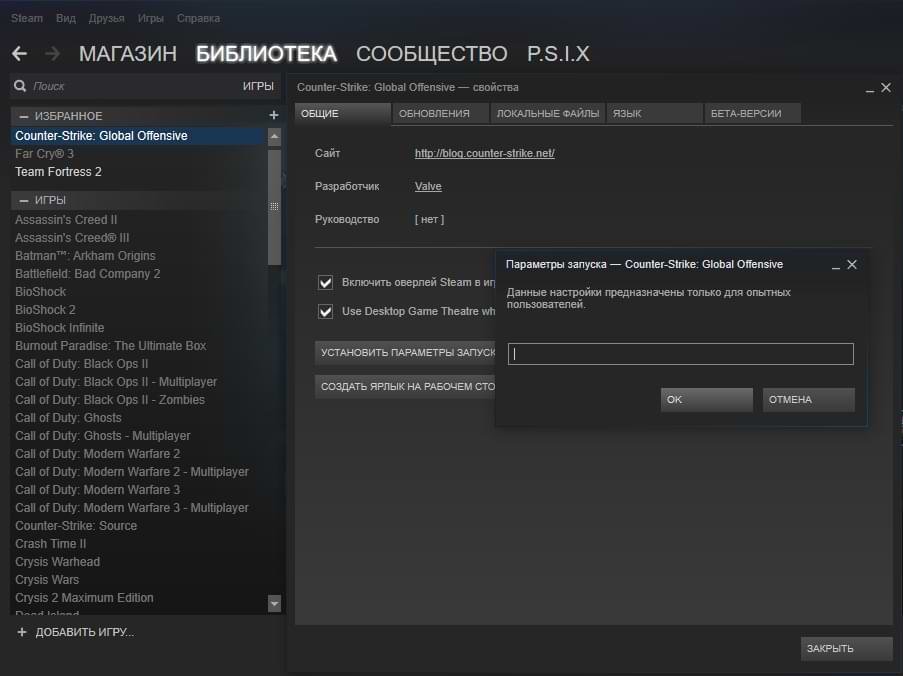
Task: Open the Valve developer link
Action: (x=428, y=187)
